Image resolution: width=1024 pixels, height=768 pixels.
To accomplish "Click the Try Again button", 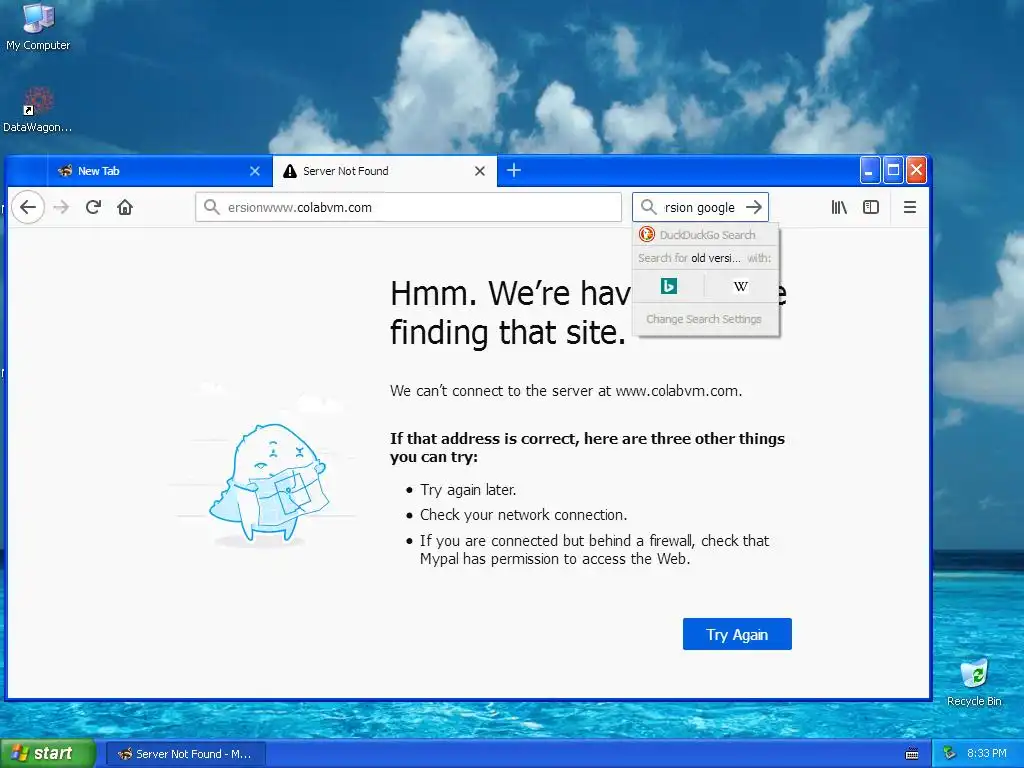I will [x=737, y=634].
